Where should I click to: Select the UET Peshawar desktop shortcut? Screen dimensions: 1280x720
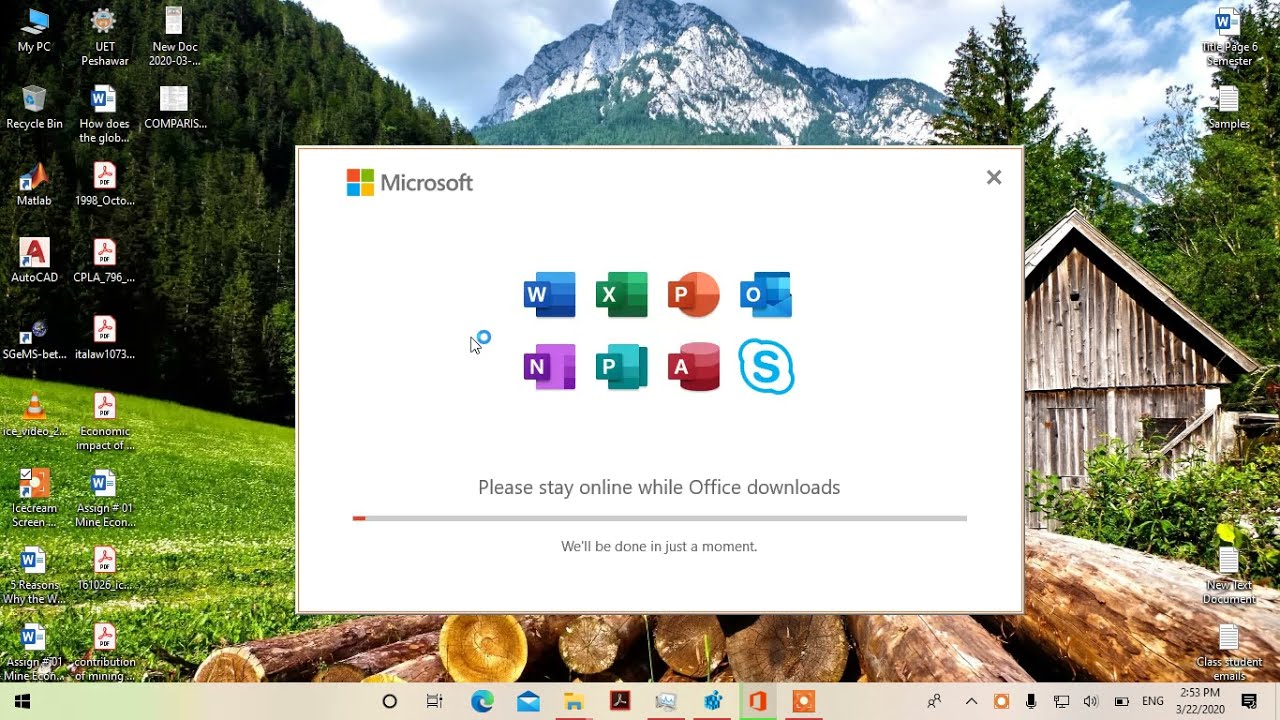(104, 38)
